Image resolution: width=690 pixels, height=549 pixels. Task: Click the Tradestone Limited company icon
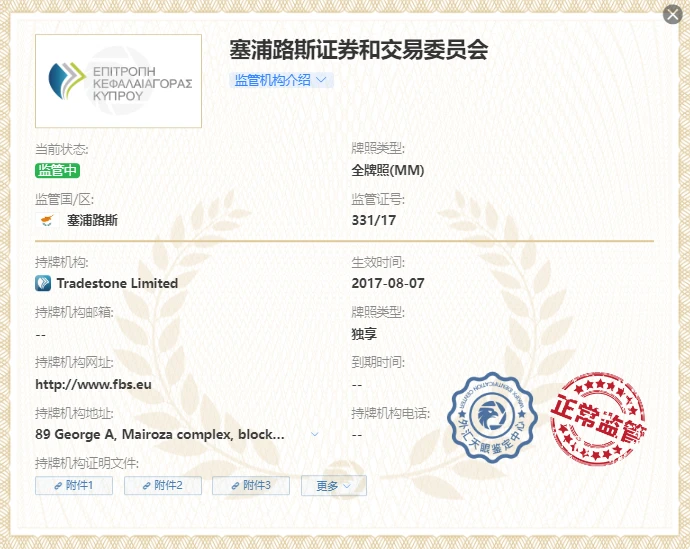pos(43,283)
